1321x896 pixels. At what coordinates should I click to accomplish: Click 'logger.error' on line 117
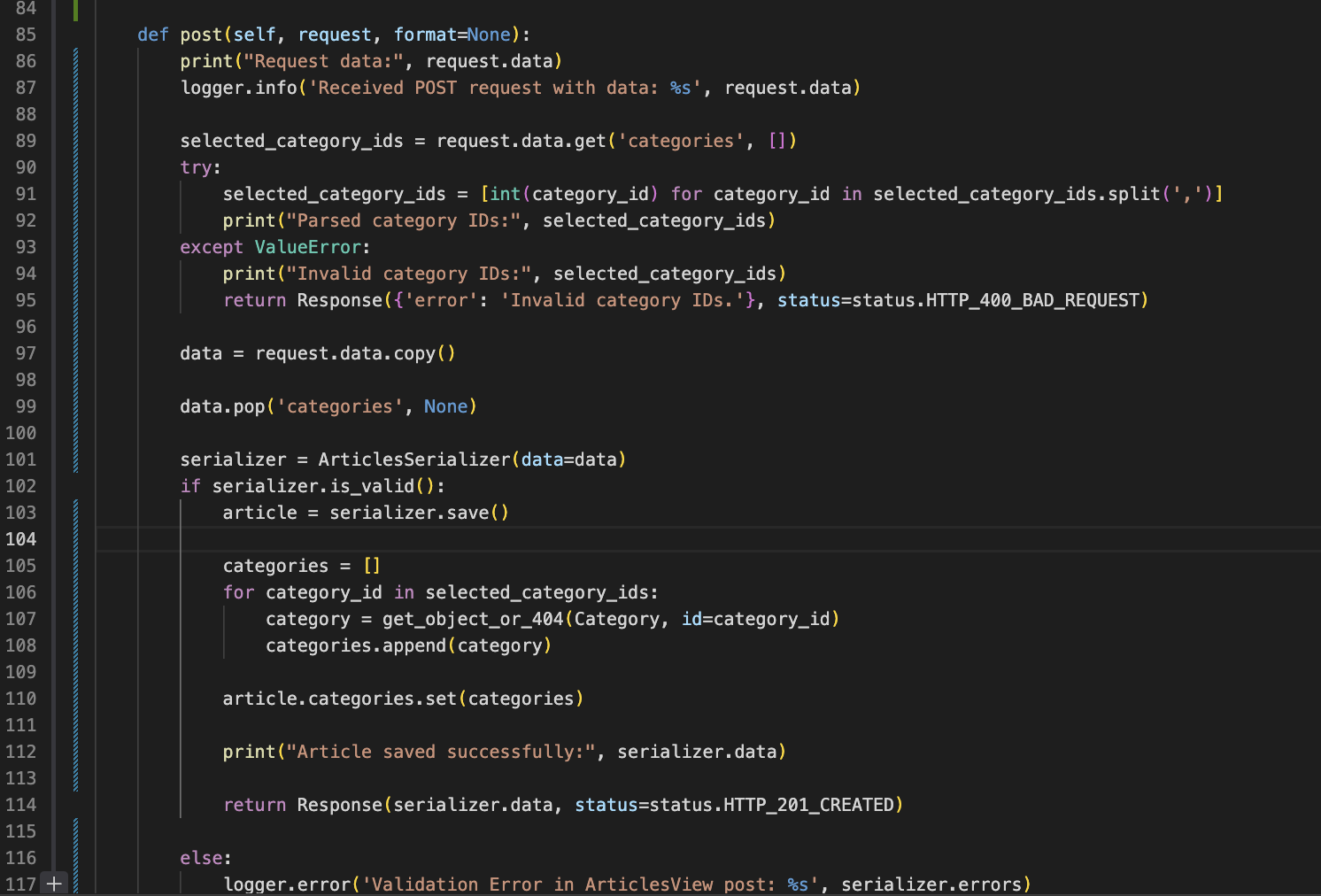287,884
